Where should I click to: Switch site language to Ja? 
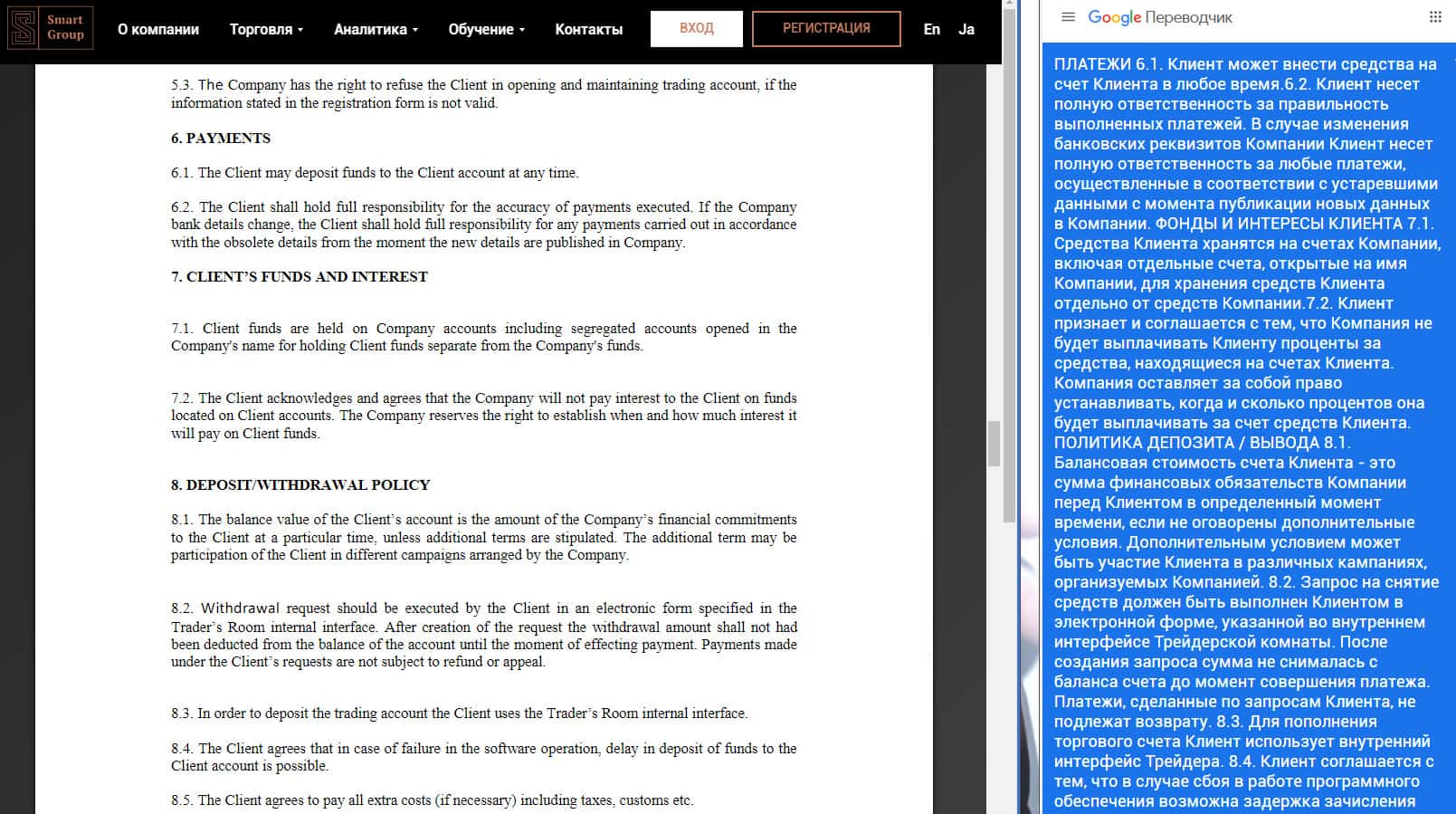(966, 29)
